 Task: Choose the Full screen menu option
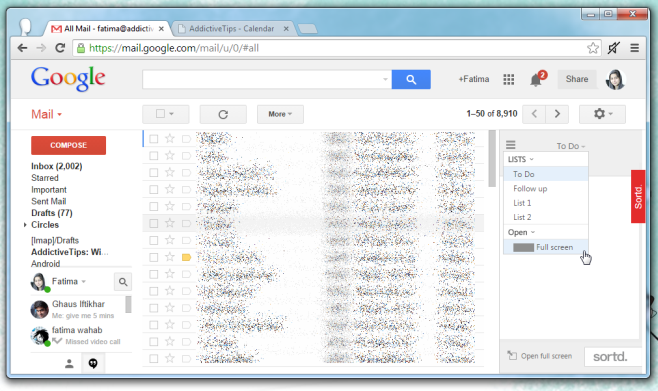(x=546, y=248)
